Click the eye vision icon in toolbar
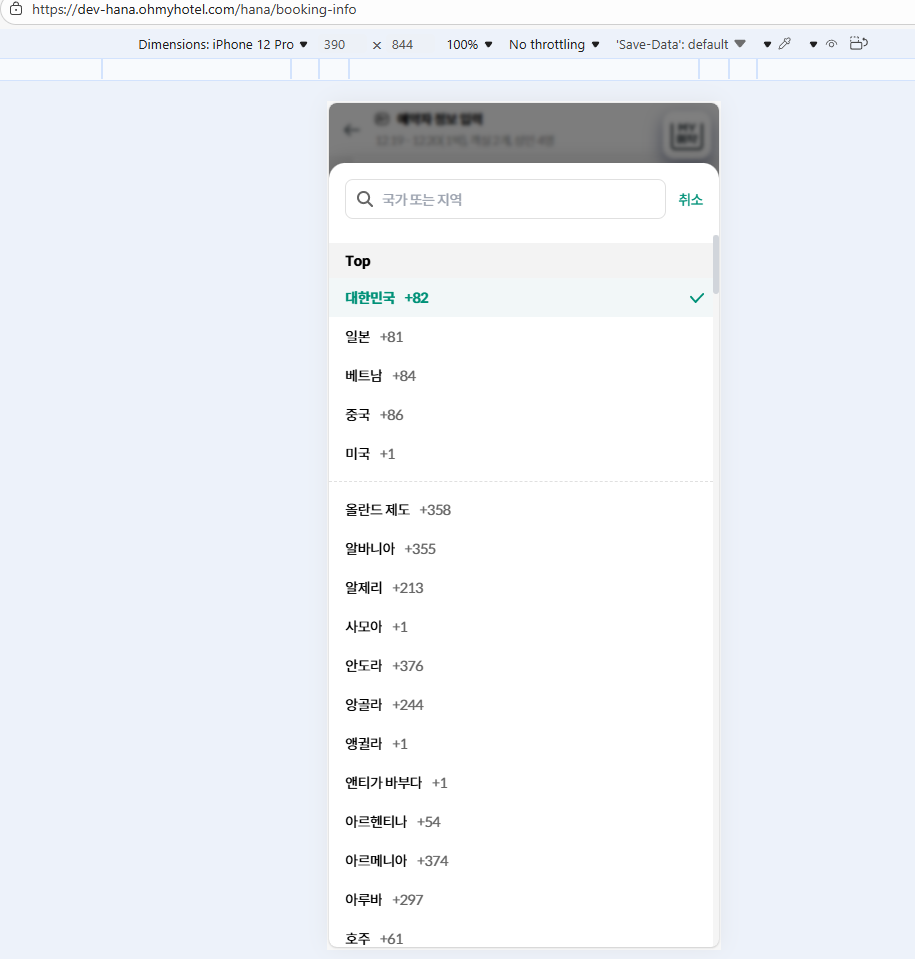This screenshot has height=959, width=915. [831, 44]
